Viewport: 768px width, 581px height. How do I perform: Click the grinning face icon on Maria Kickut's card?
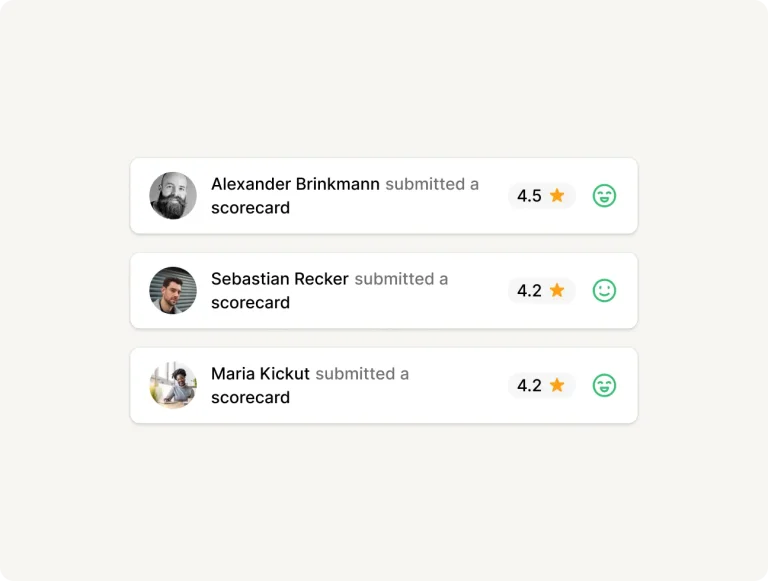[x=604, y=386]
